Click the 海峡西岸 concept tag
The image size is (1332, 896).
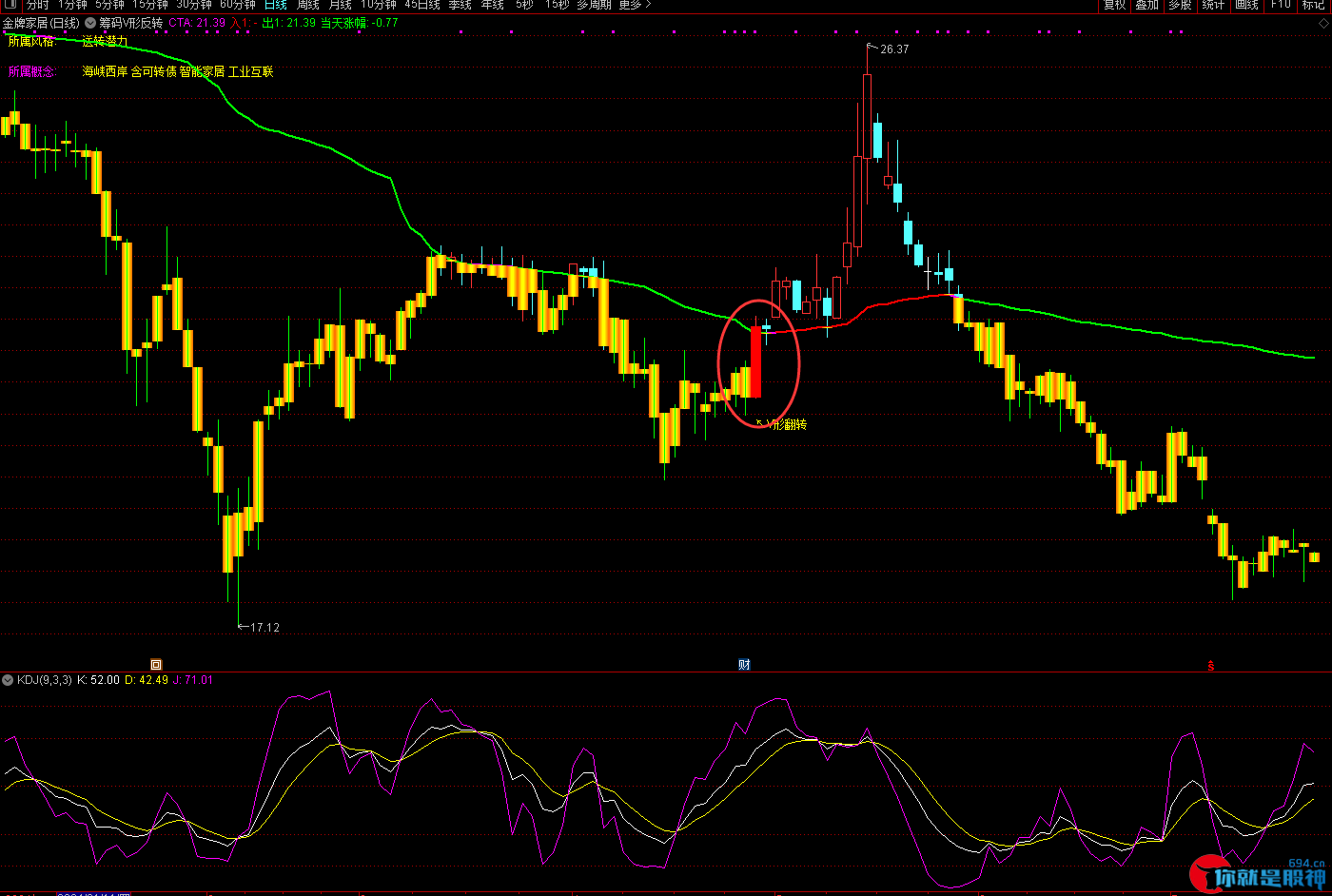click(105, 71)
